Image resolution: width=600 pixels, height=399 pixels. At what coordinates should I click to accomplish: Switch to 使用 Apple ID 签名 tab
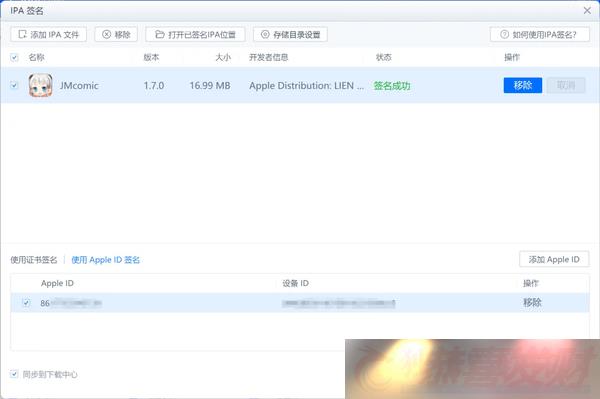coord(106,260)
